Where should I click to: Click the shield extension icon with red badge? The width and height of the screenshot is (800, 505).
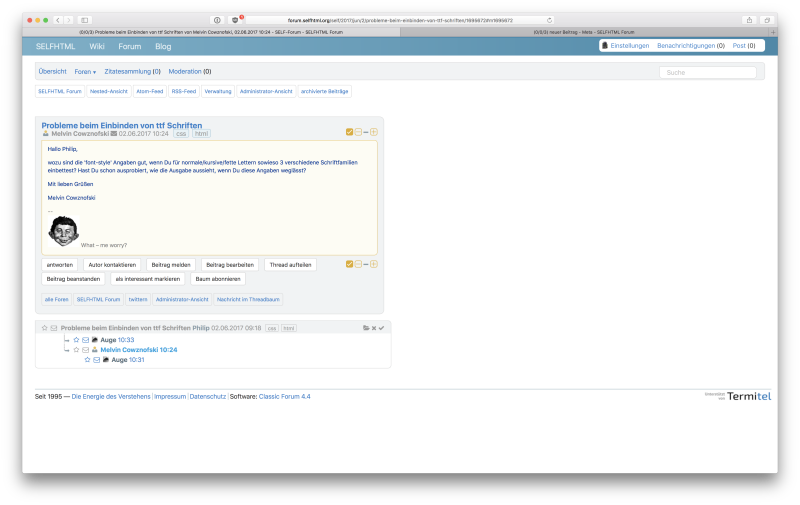click(235, 20)
